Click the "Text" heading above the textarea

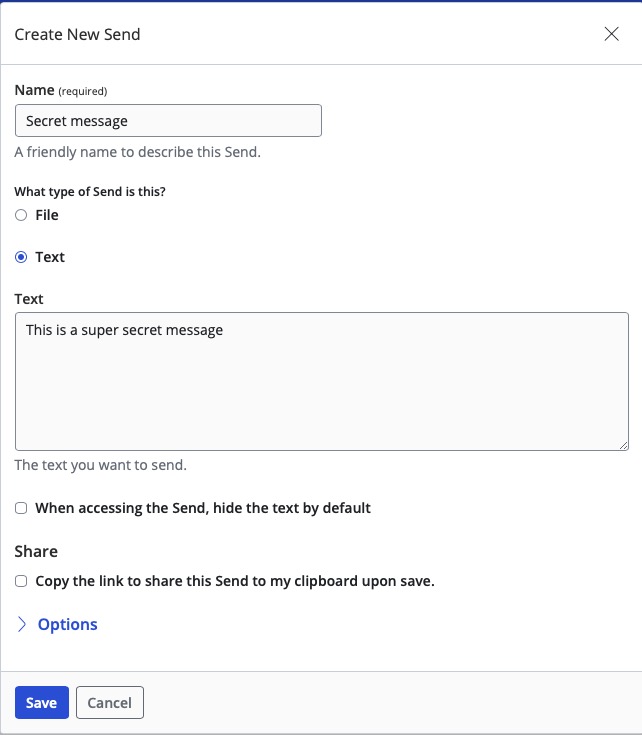pos(29,298)
